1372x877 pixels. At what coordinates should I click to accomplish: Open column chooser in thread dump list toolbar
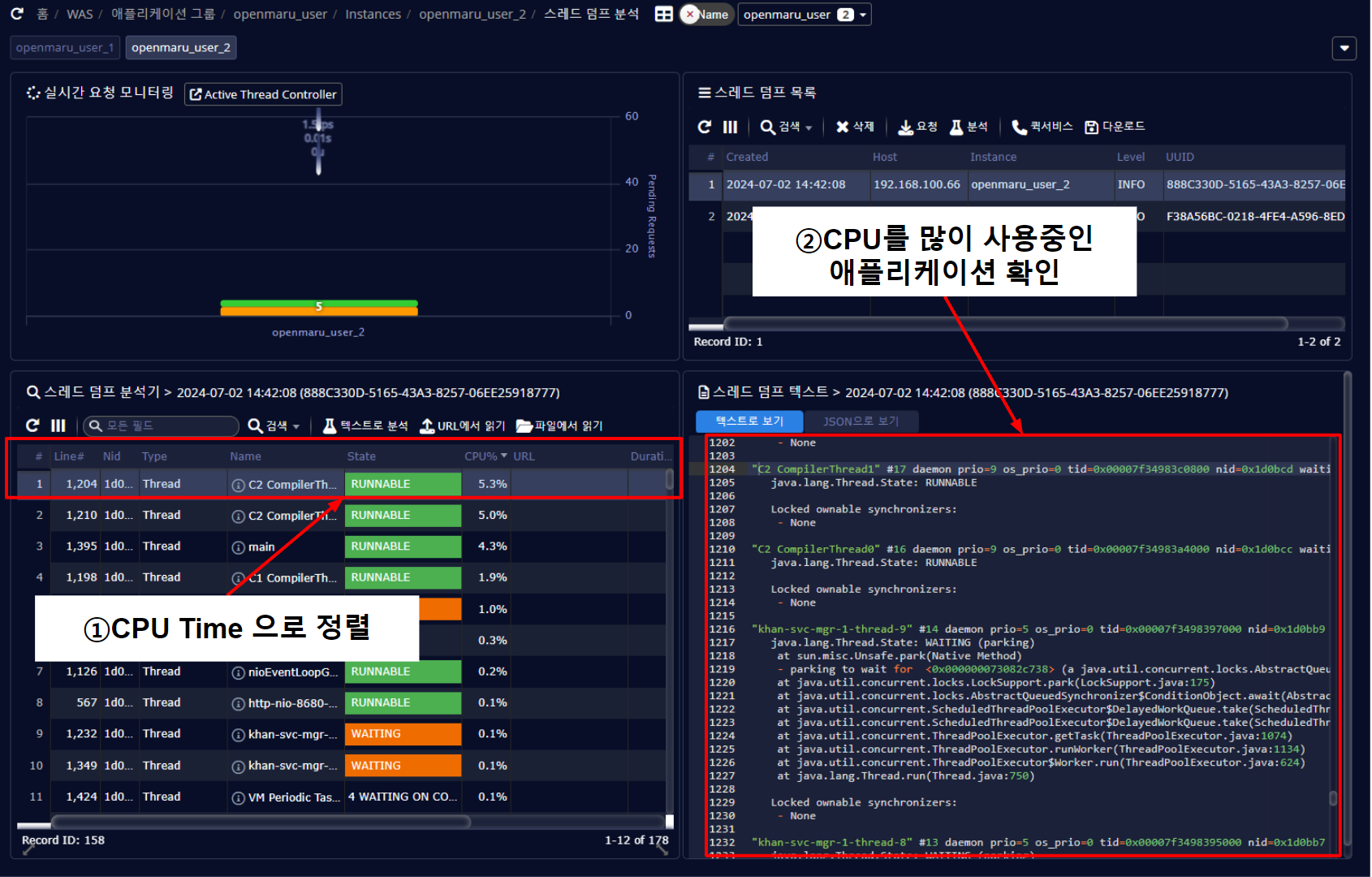tap(730, 127)
